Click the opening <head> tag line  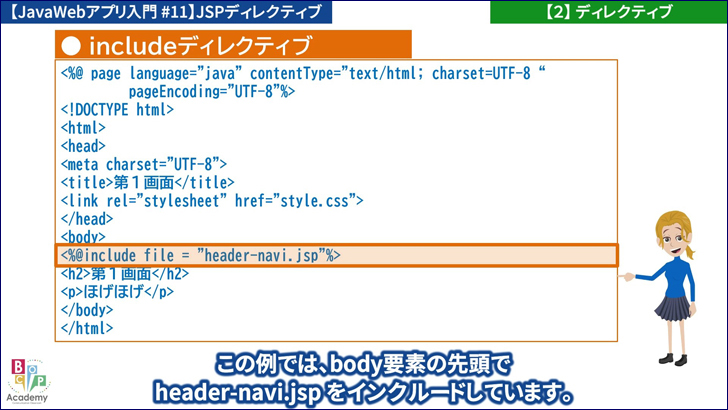[x=83, y=146]
